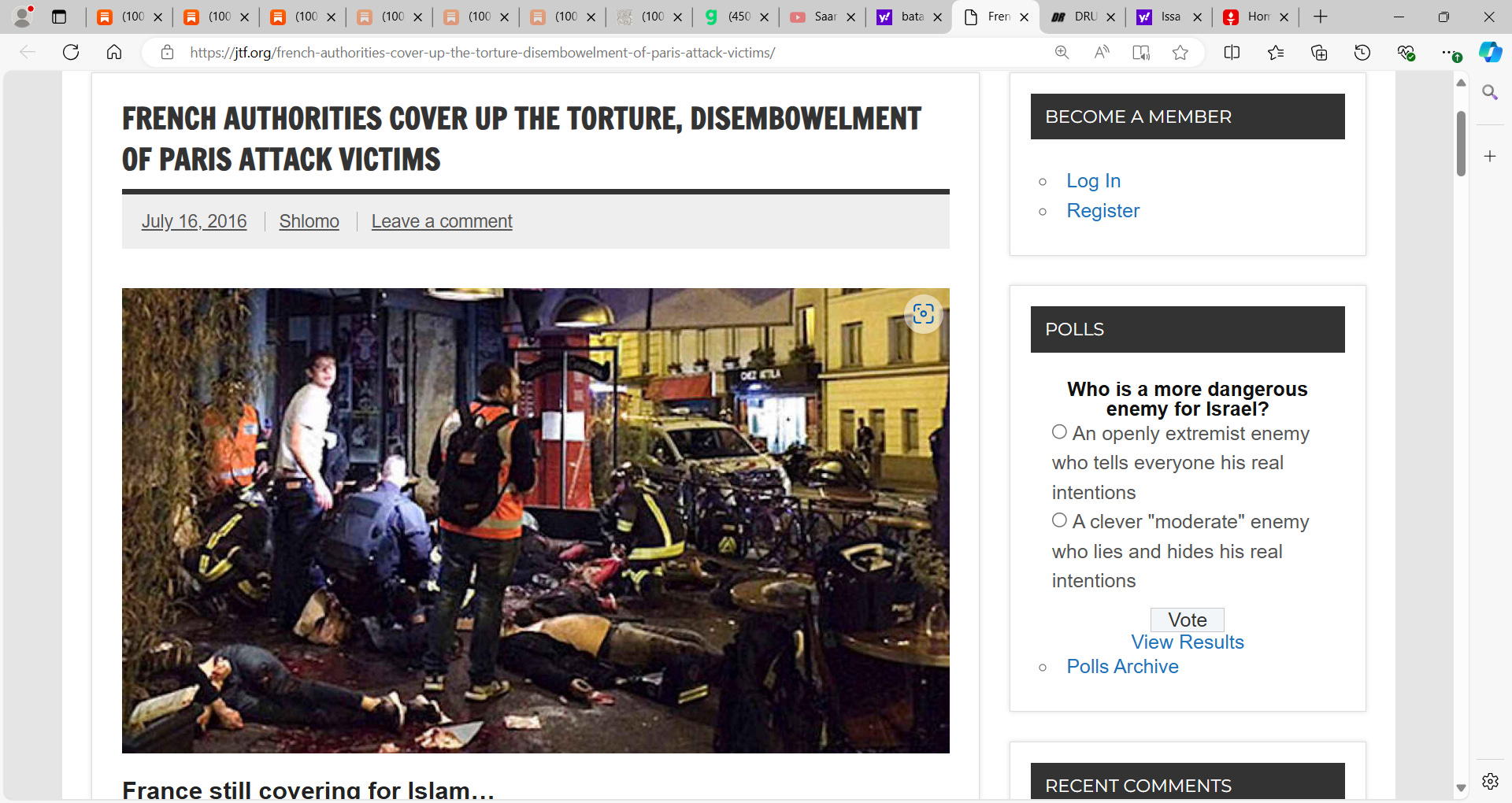Viewport: 1512px width, 803px height.
Task: View site information lock icon
Action: pos(167,53)
